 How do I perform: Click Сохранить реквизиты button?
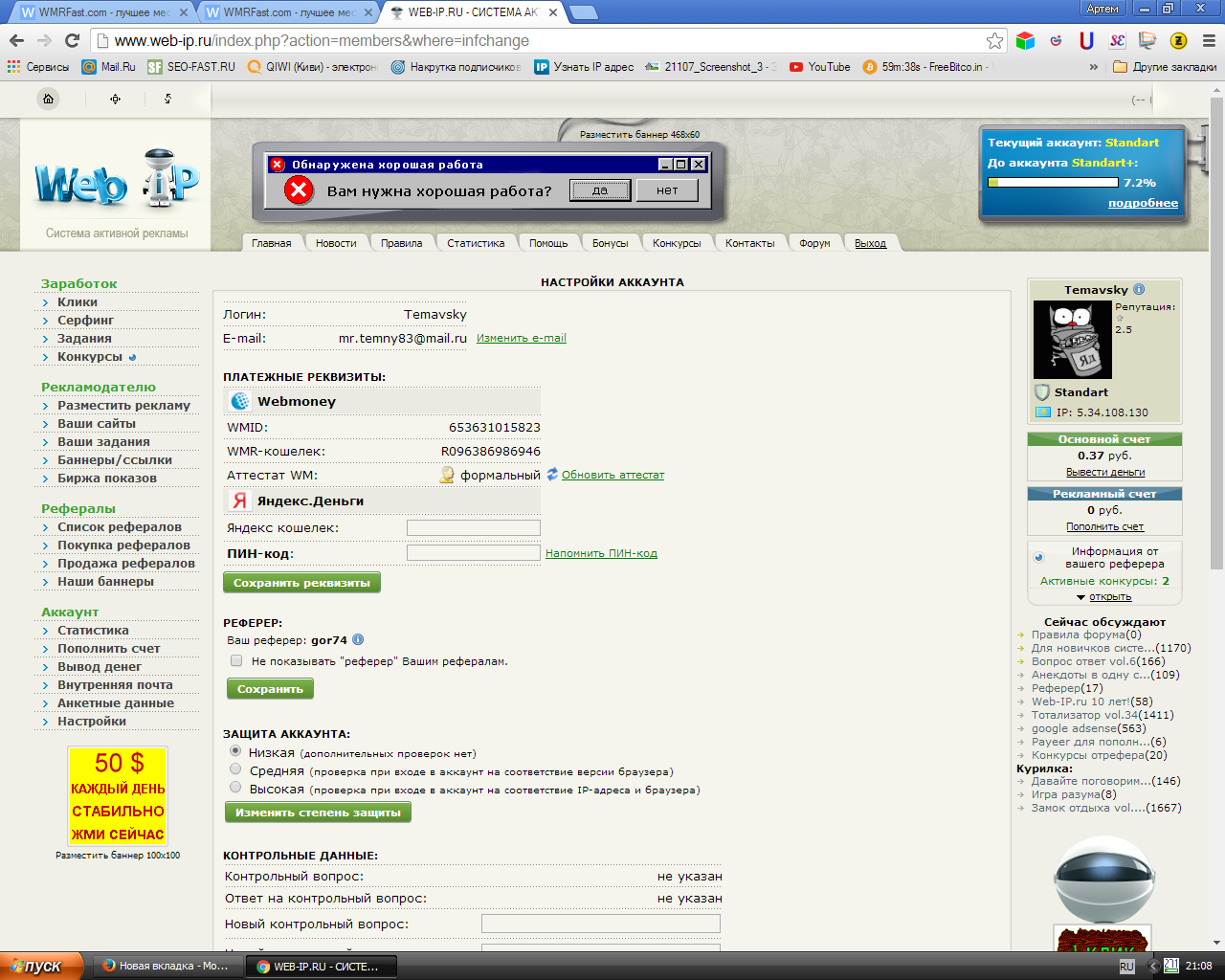(301, 583)
